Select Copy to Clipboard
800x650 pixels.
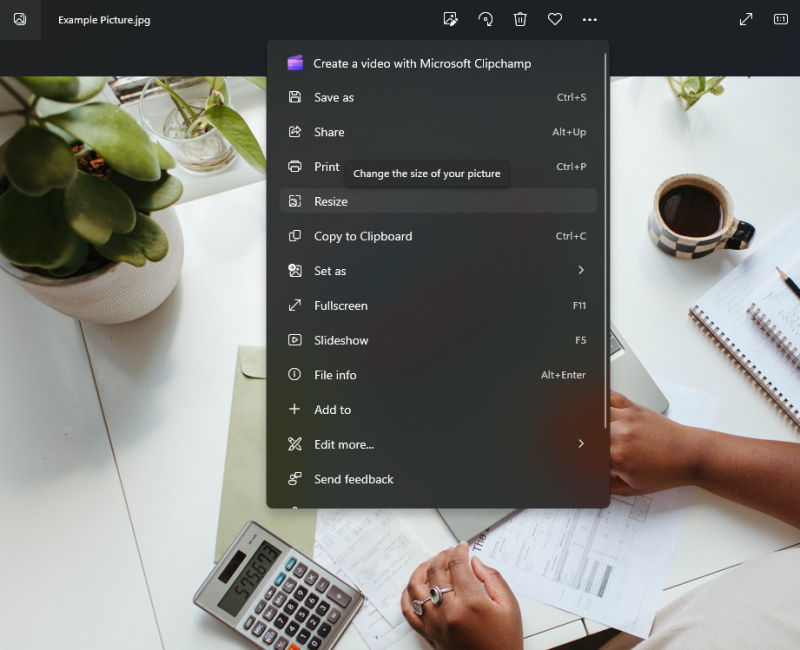tap(364, 236)
